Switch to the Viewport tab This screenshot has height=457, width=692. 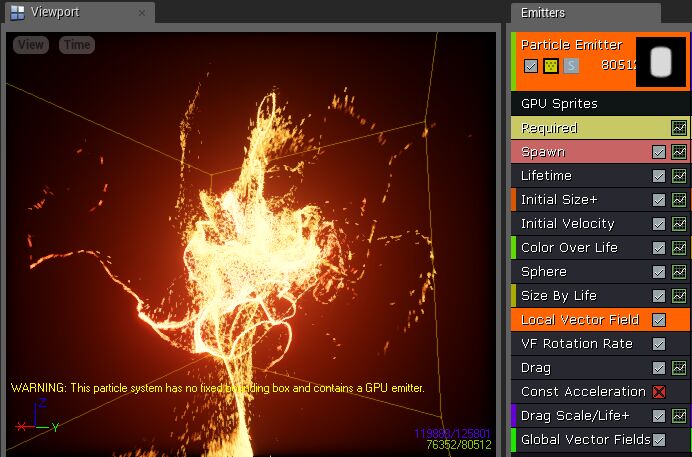(x=79, y=12)
